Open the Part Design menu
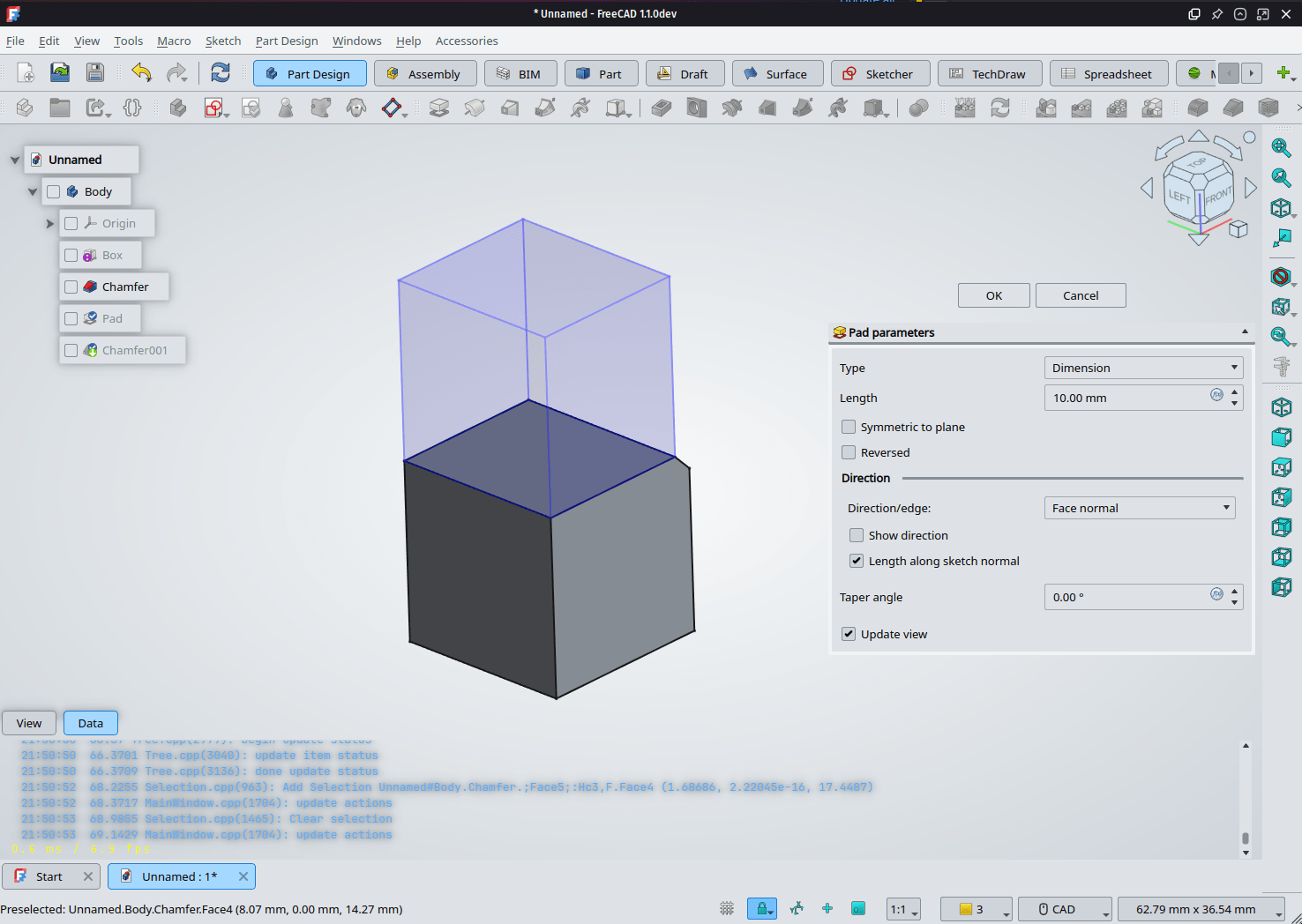 pyautogui.click(x=286, y=41)
